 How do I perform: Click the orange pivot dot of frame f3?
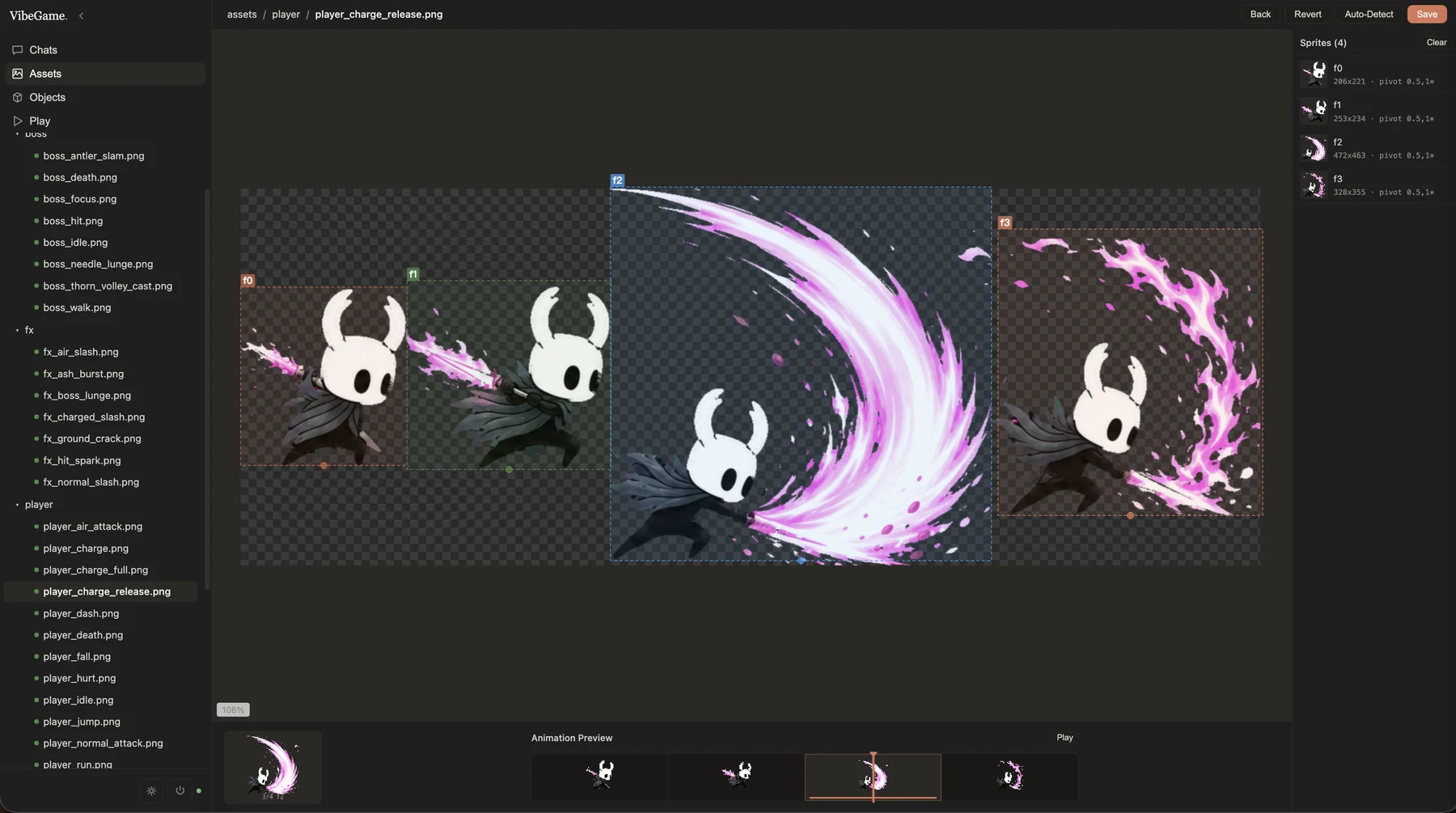1130,515
